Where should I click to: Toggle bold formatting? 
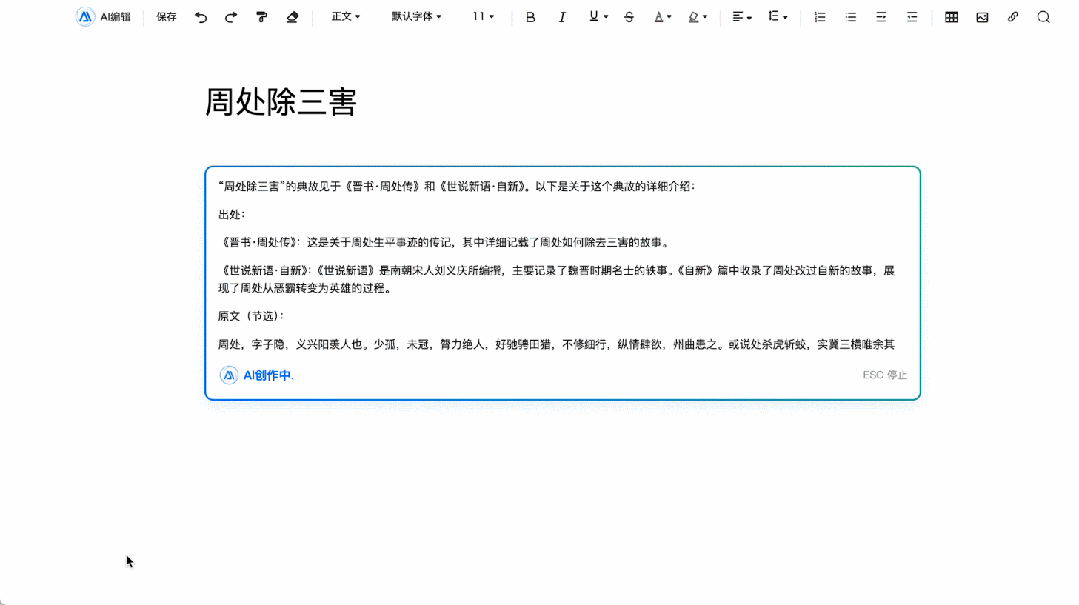(x=529, y=17)
